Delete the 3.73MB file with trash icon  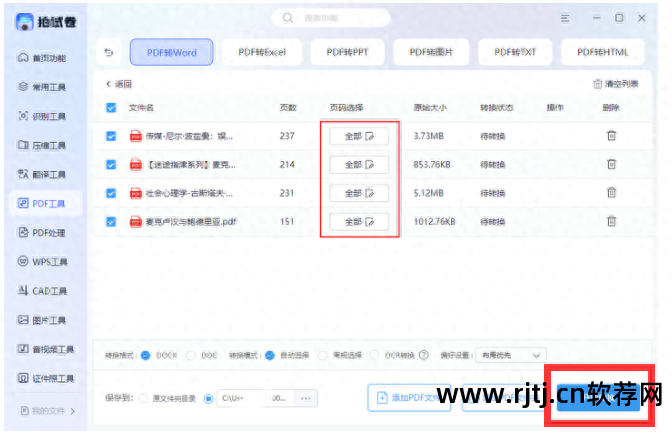click(612, 136)
